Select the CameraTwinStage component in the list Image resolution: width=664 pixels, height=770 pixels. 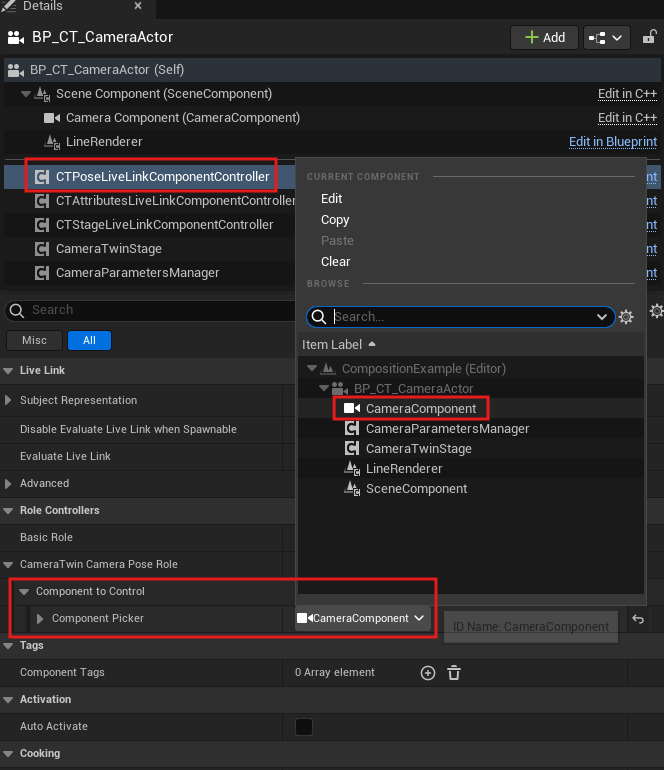pos(108,249)
